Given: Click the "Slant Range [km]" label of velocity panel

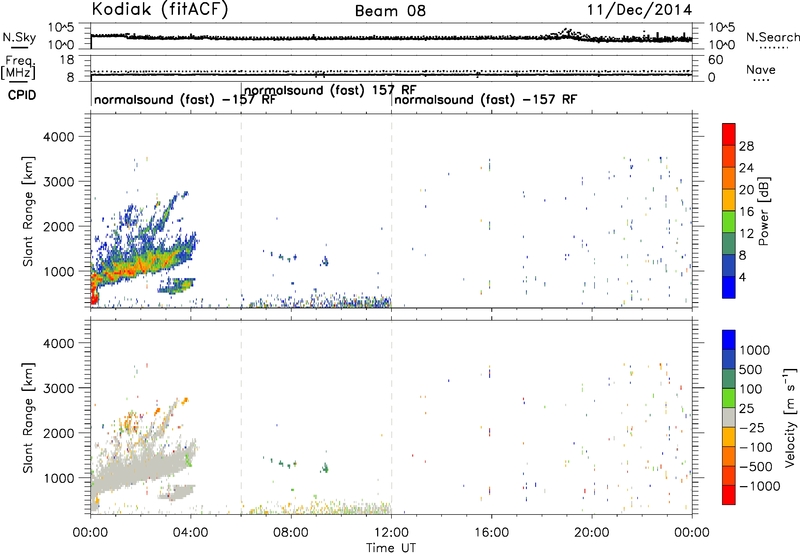Looking at the screenshot, I should click(28, 418).
